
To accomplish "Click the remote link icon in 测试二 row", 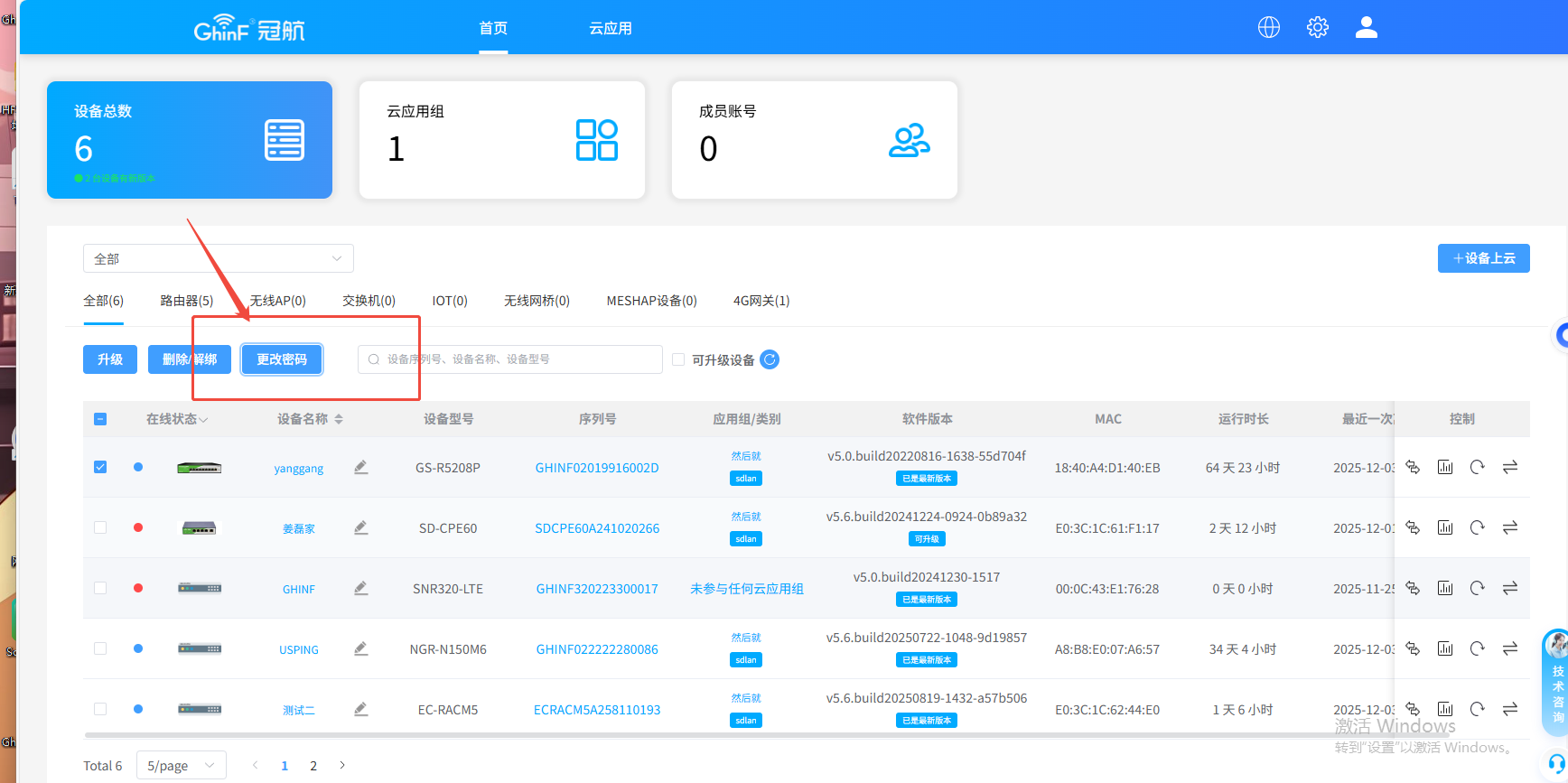I will click(1413, 709).
